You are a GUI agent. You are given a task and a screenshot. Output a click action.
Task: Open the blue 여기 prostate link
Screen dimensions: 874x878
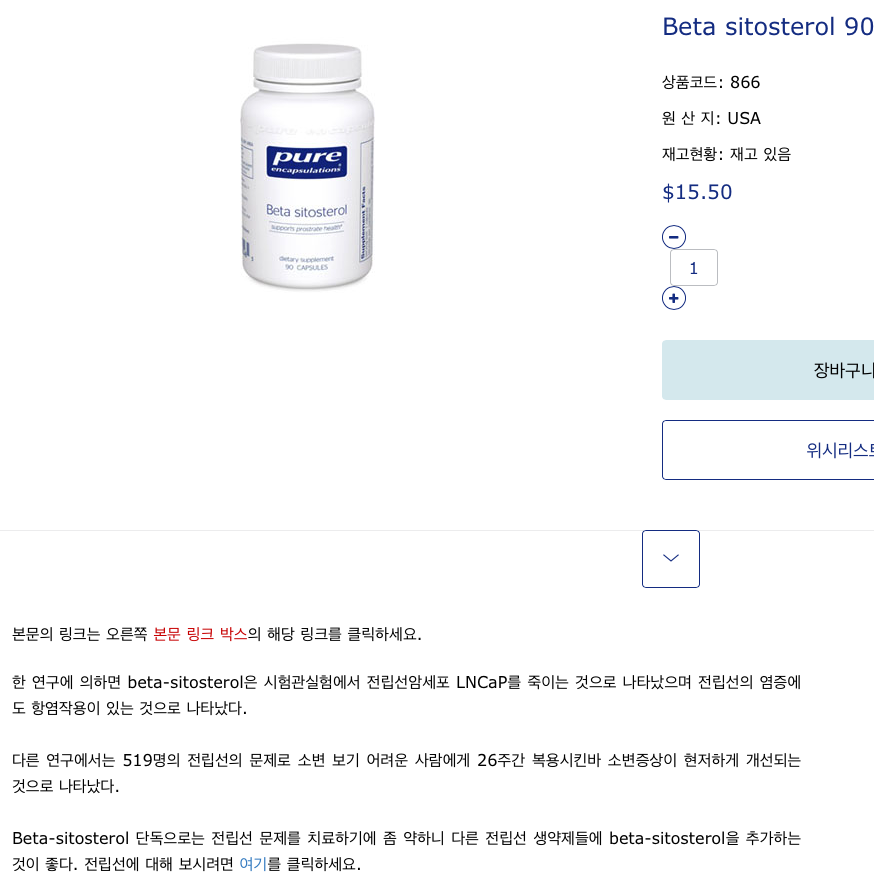(253, 863)
